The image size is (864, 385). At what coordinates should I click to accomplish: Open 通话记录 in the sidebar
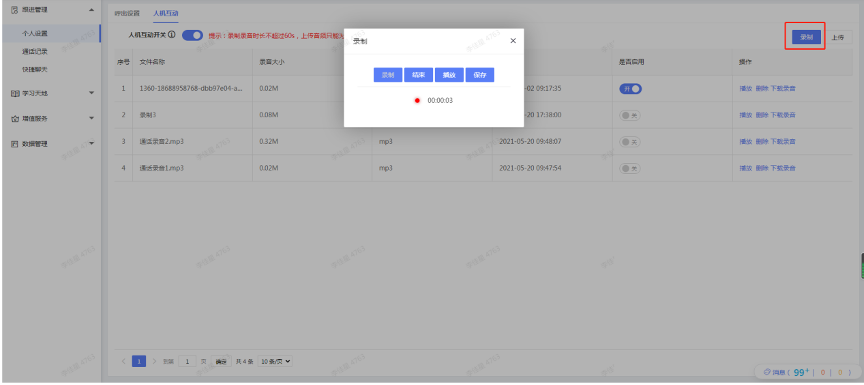35,52
